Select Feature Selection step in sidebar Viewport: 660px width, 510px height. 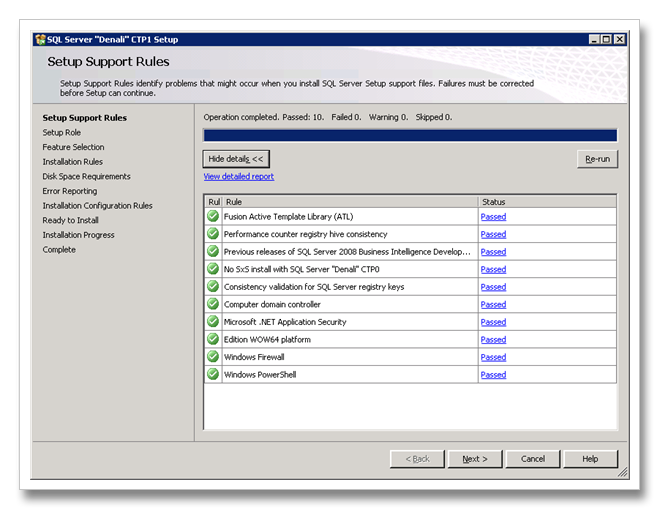tap(73, 147)
